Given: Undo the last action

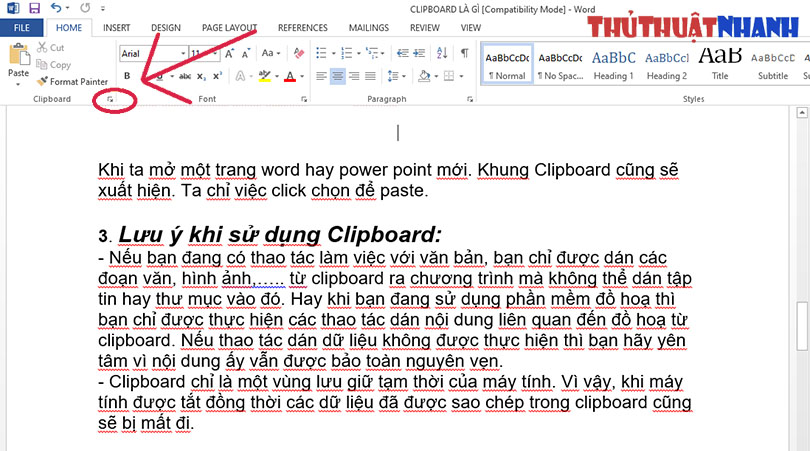Looking at the screenshot, I should (56, 8).
